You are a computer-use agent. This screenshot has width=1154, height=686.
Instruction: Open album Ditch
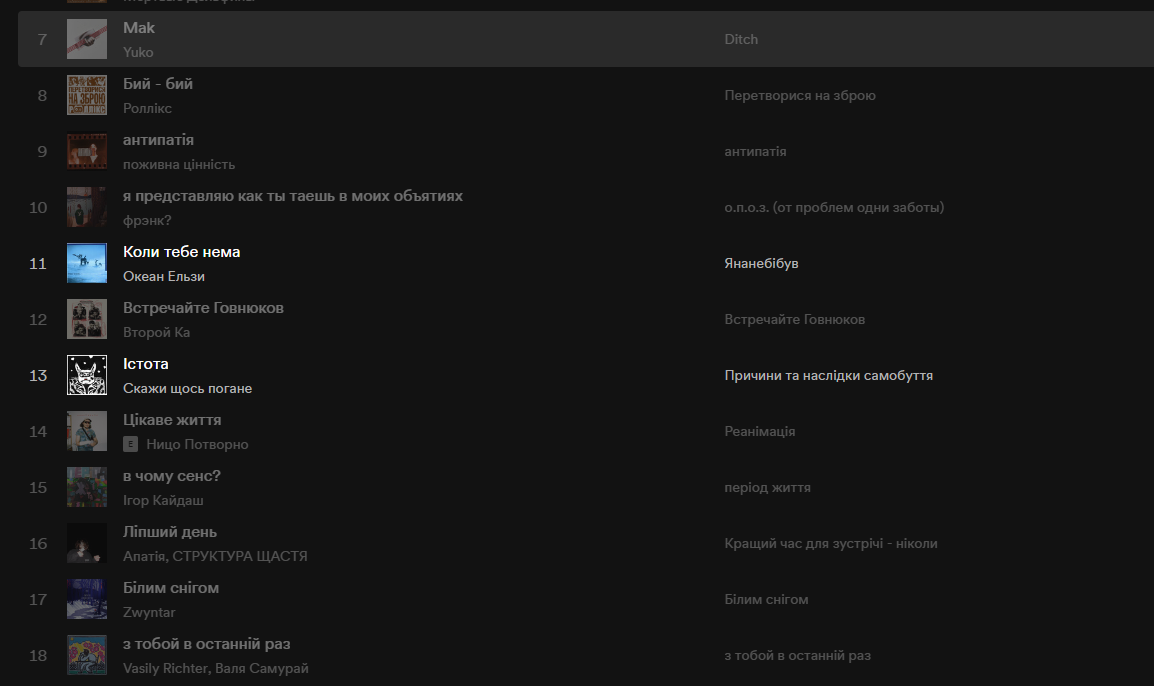[x=741, y=39]
